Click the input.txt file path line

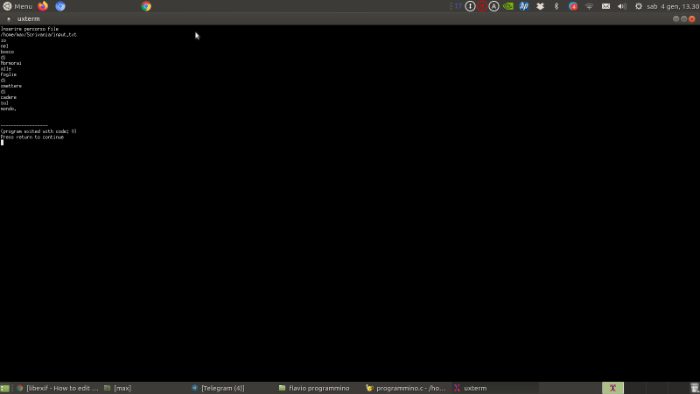[x=38, y=34]
